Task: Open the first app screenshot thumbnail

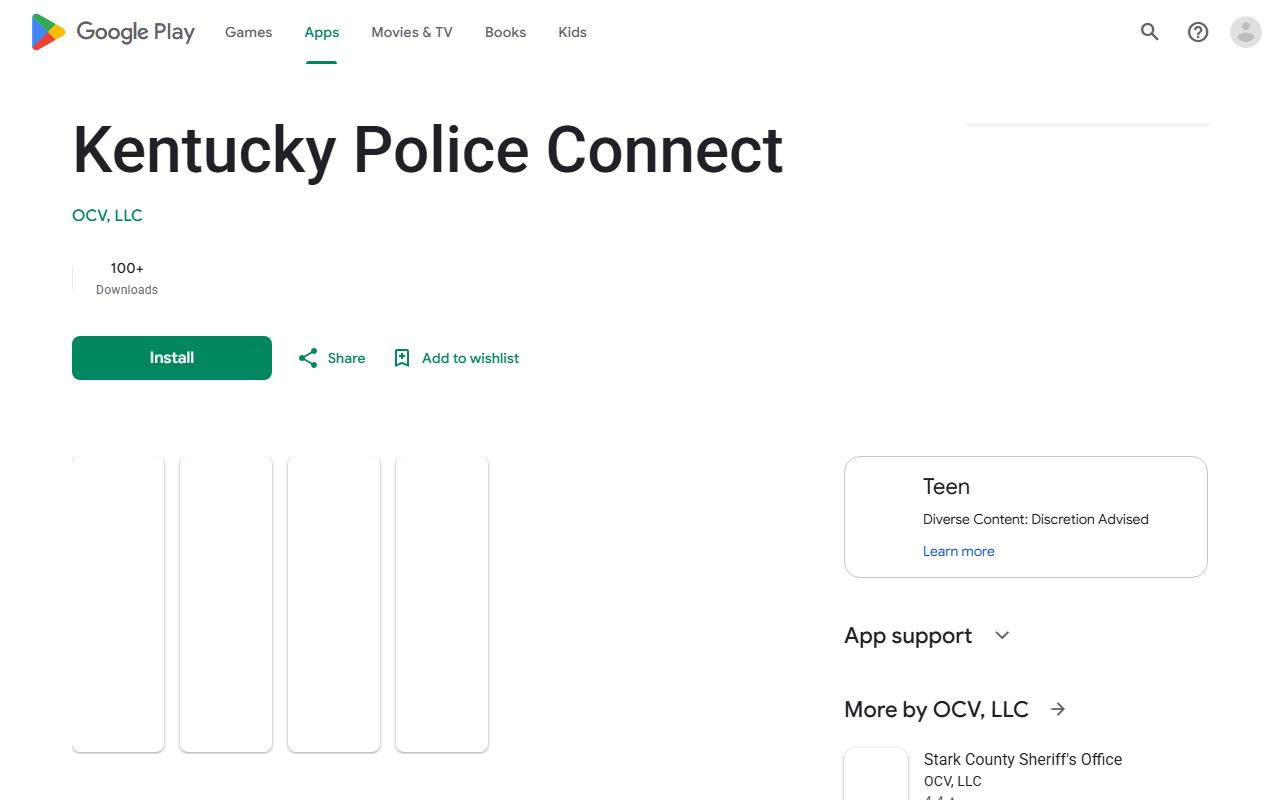Action: click(118, 604)
